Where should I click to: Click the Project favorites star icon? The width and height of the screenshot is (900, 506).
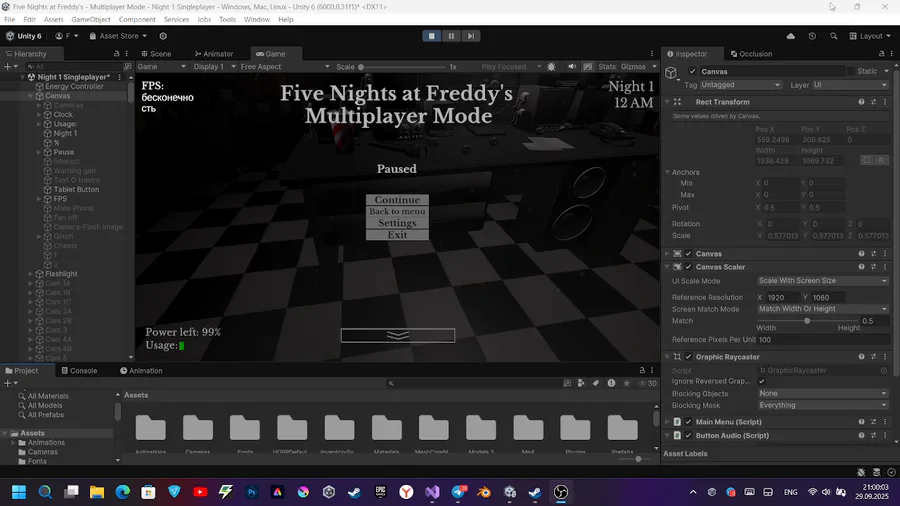pos(627,383)
